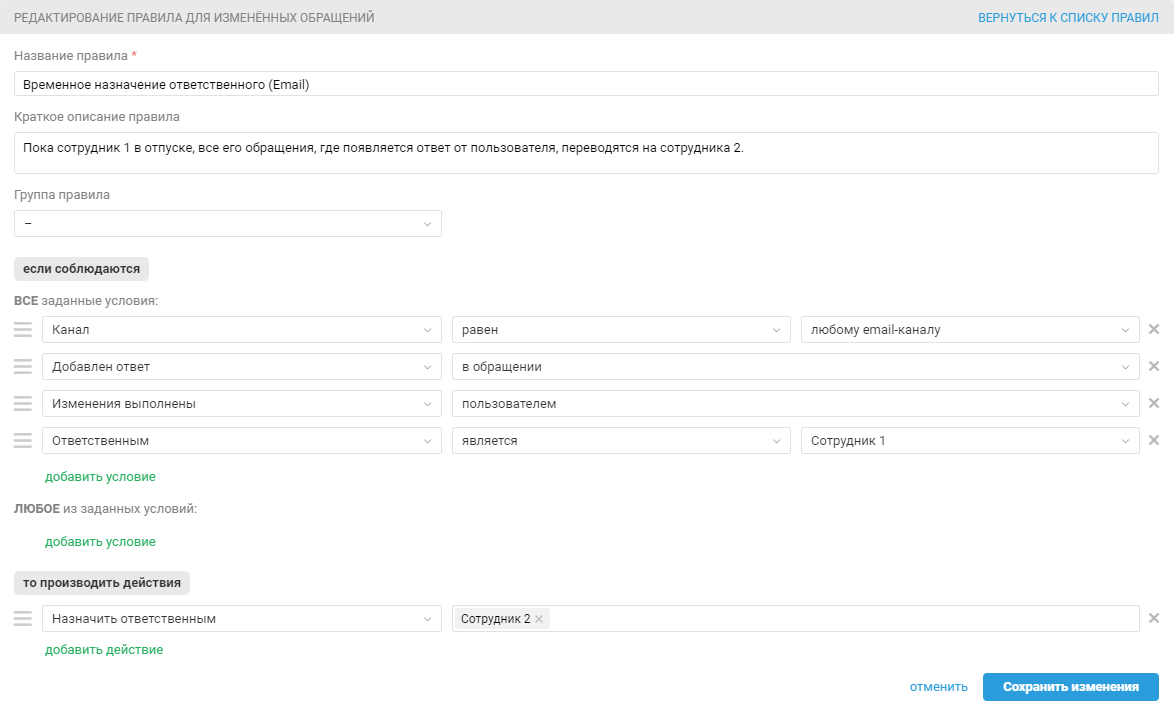Delete the Ответственным condition row
The width and height of the screenshot is (1174, 714).
coord(1154,440)
